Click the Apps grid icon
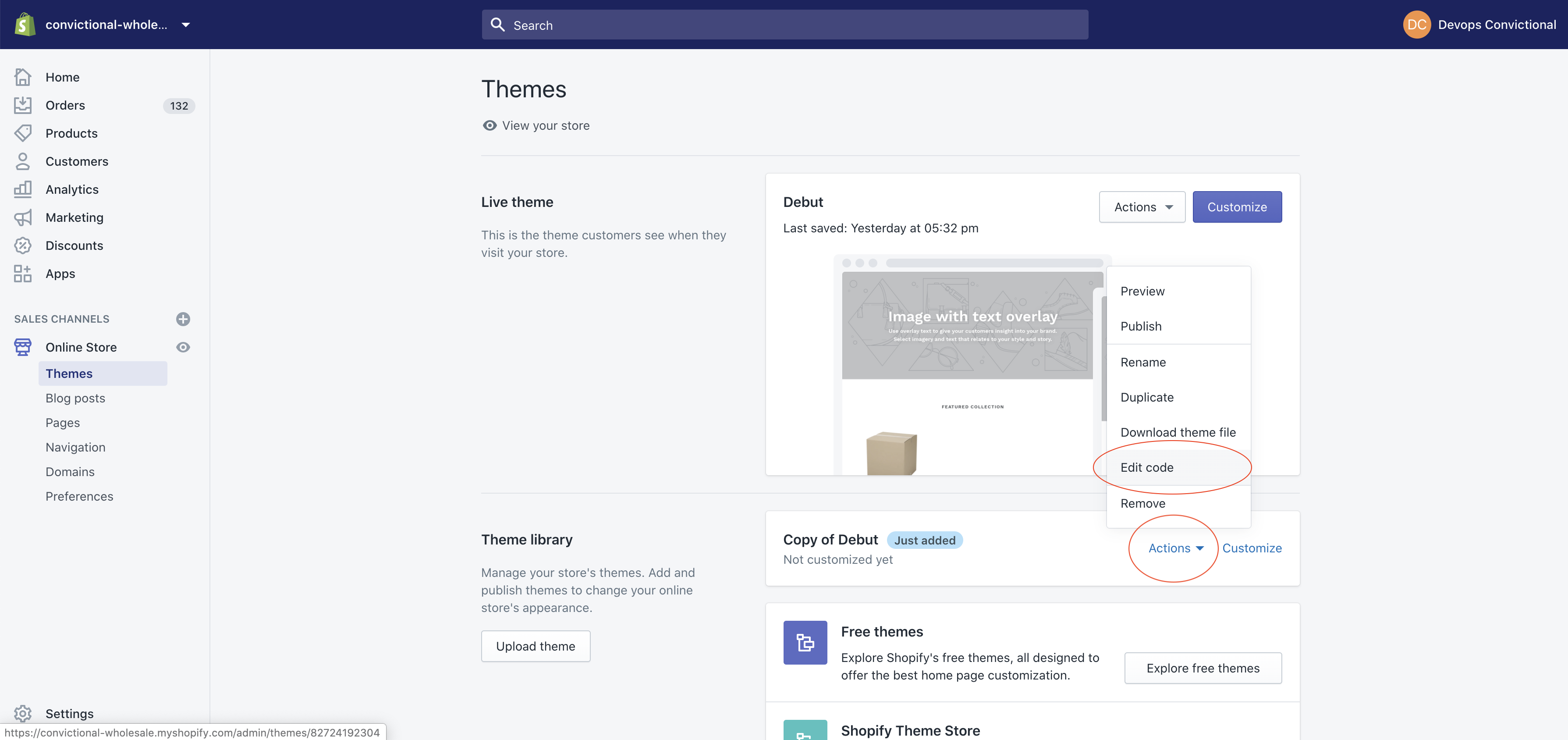Screen dimensions: 1568x740 pos(22,274)
